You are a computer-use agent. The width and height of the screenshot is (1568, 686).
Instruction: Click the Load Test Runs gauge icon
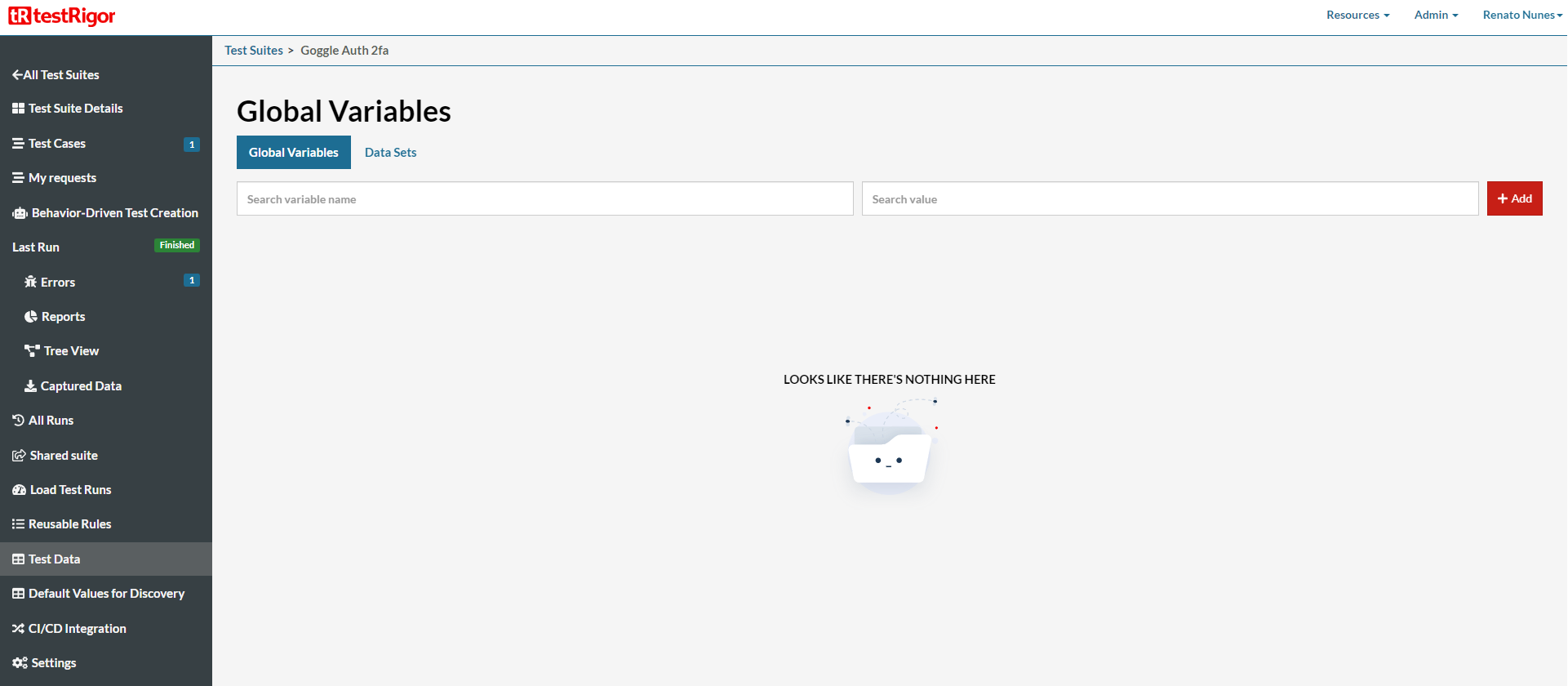click(19, 490)
